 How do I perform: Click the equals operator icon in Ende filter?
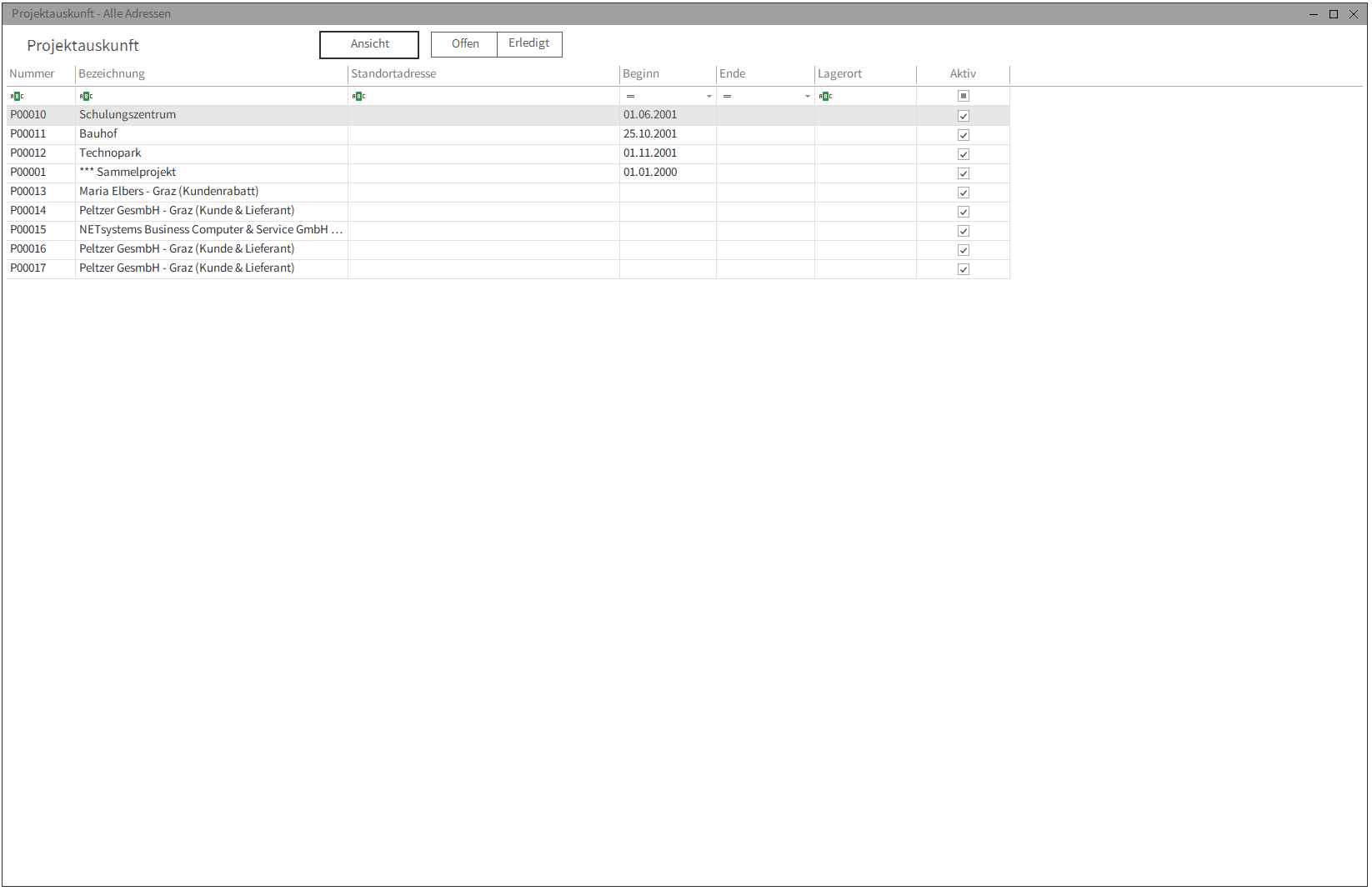728,97
